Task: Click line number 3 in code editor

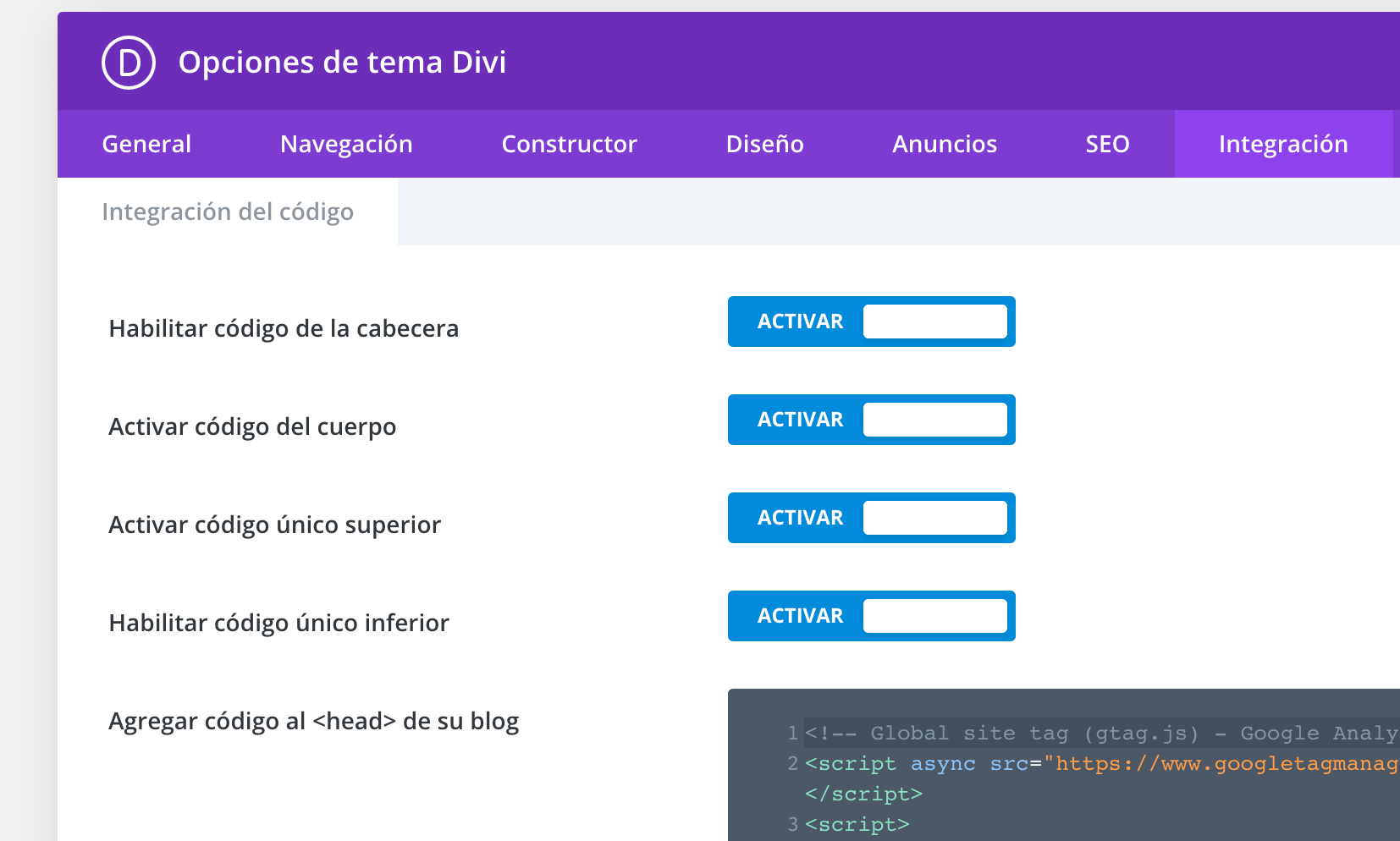Action: pyautogui.click(x=792, y=825)
